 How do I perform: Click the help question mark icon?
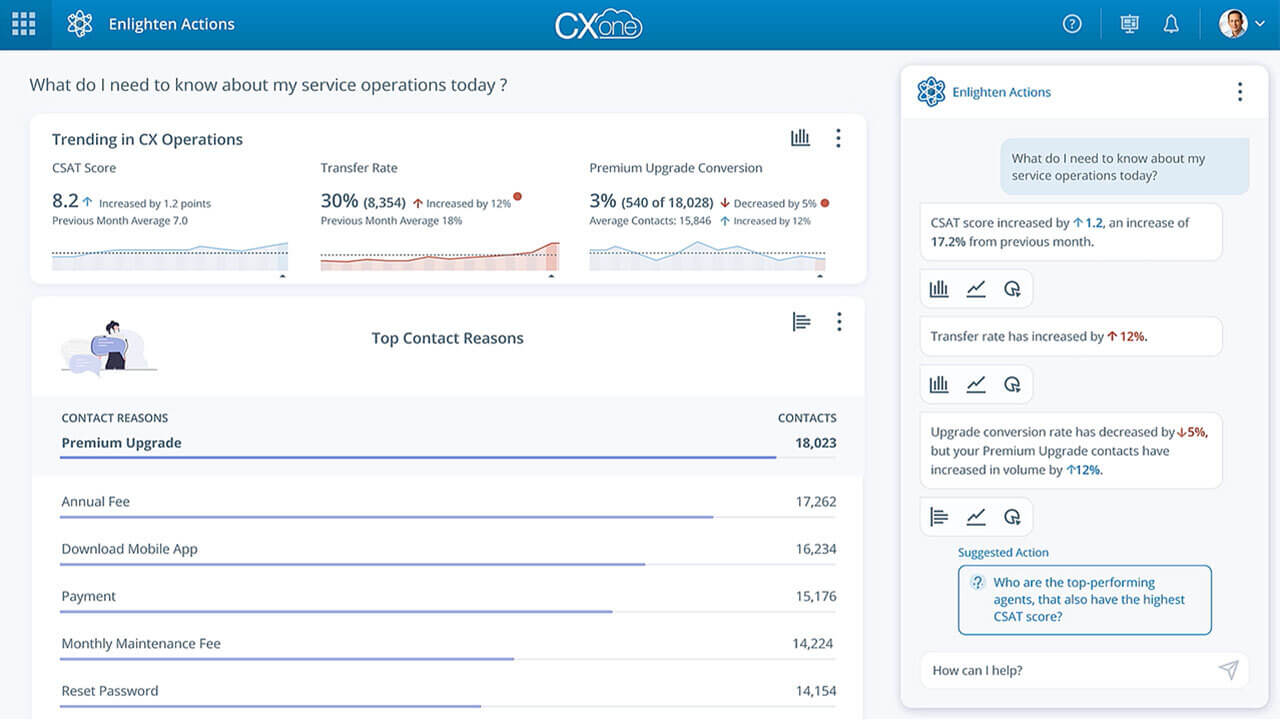click(1072, 24)
